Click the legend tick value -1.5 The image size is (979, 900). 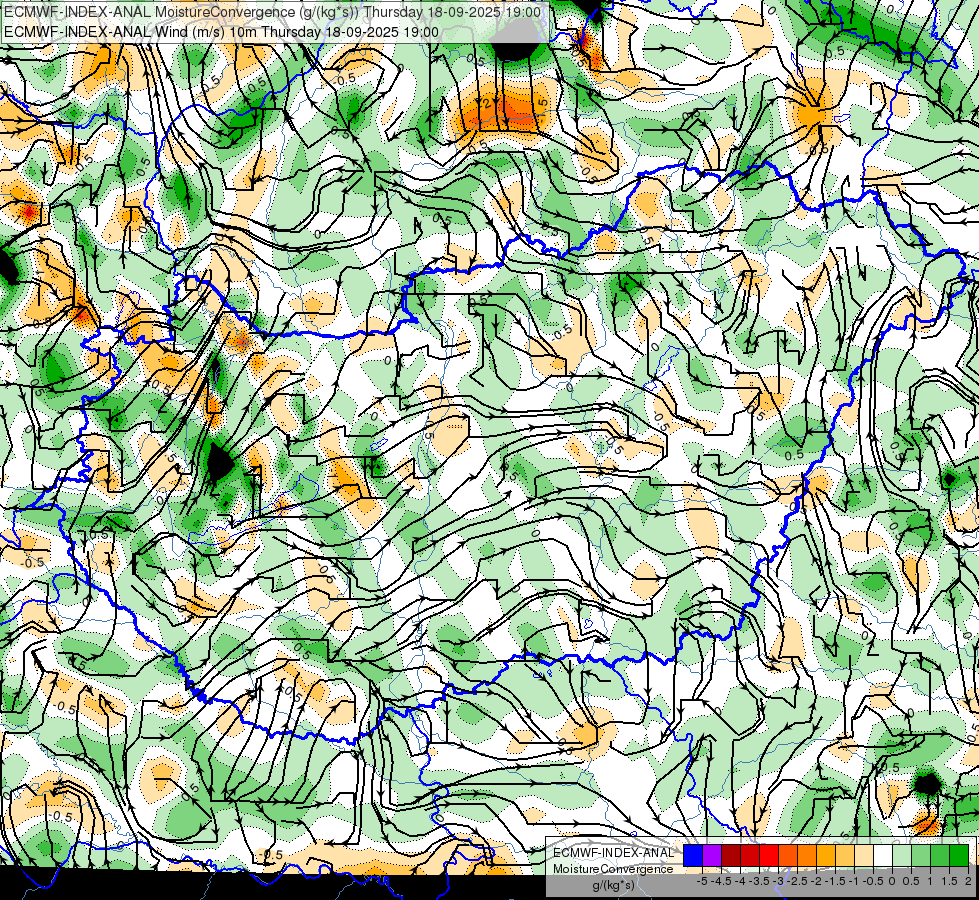(835, 881)
